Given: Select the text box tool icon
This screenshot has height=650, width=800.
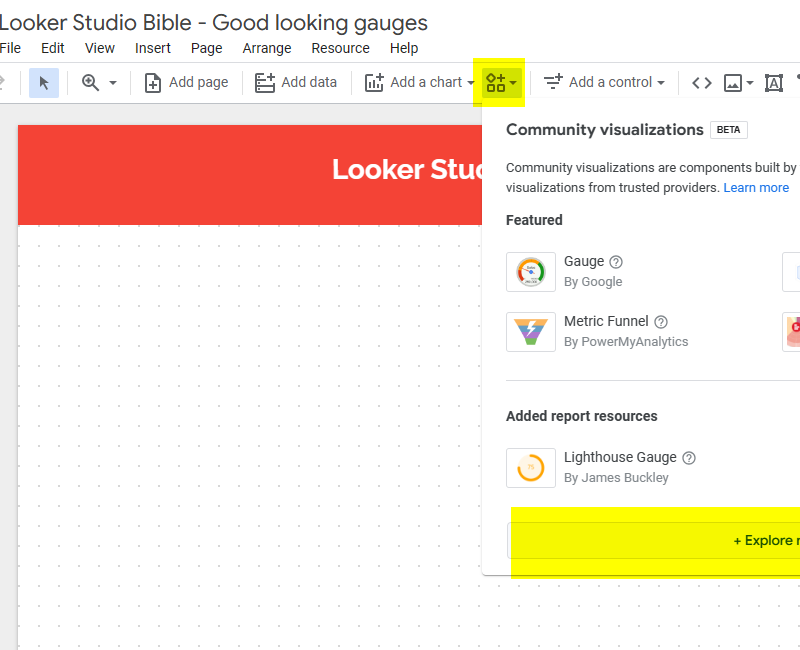Looking at the screenshot, I should point(773,83).
